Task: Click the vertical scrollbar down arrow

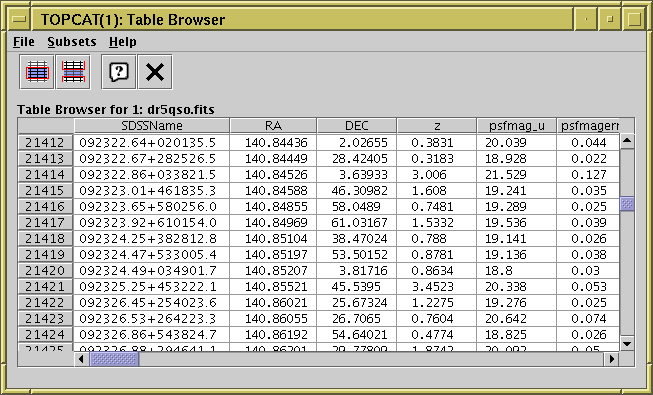Action: click(627, 344)
